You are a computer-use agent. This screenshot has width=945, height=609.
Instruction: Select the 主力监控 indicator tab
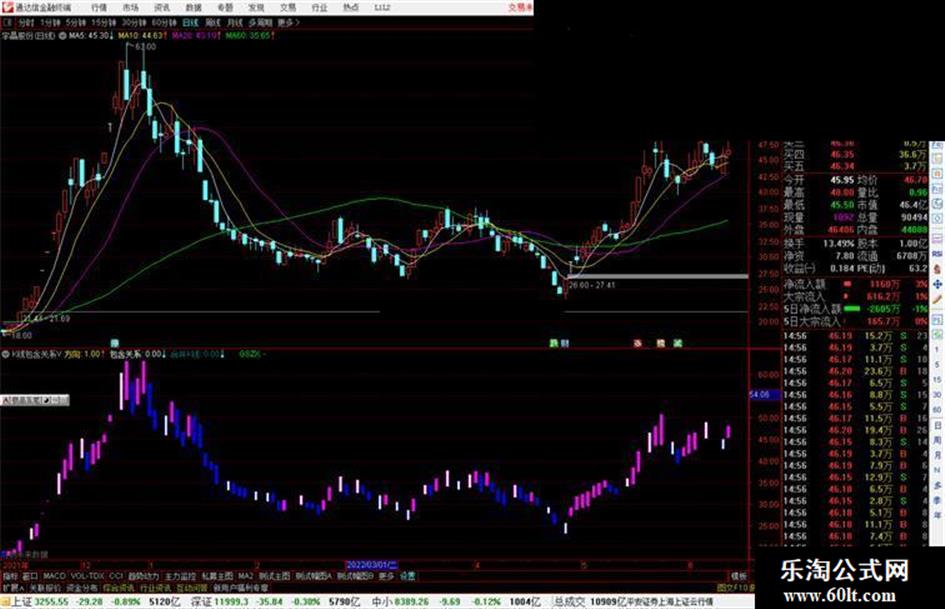(180, 576)
